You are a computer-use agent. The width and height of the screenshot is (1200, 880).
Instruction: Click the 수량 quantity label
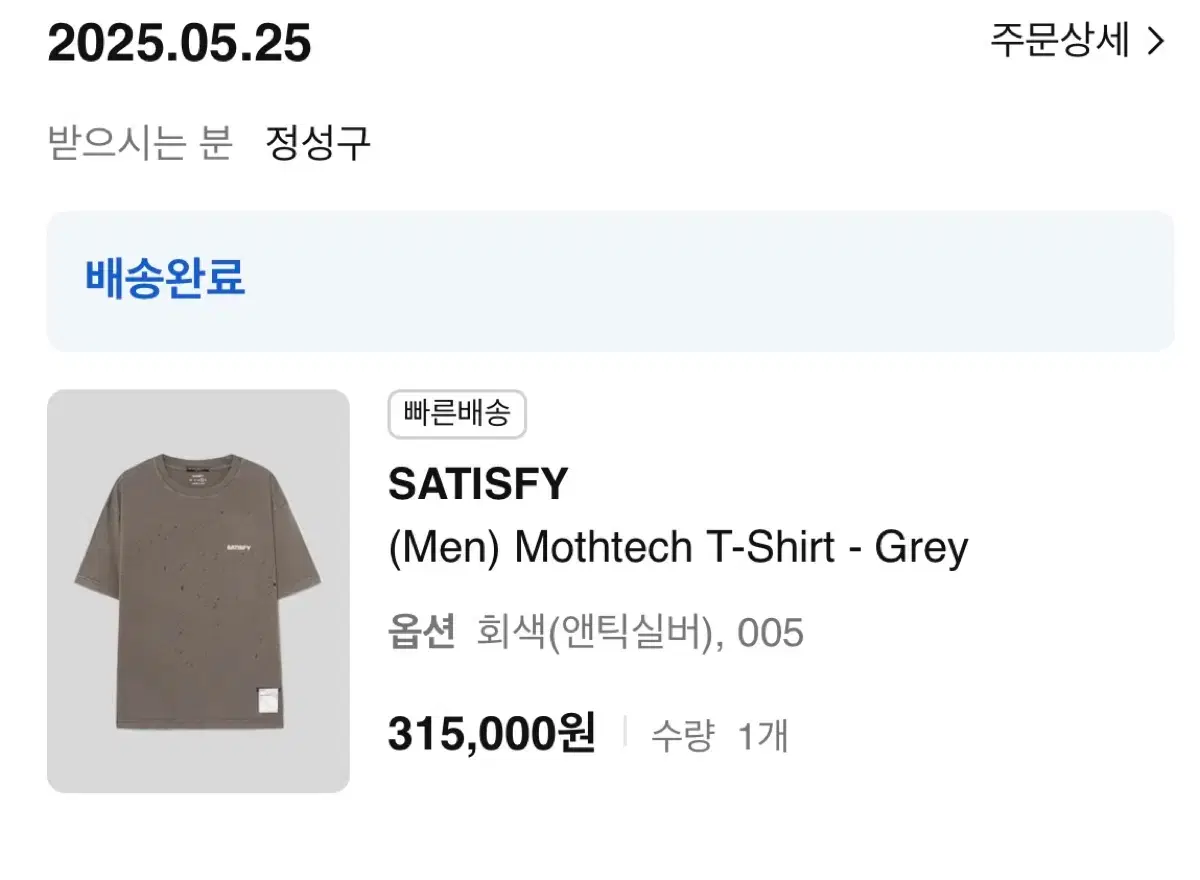pos(682,736)
